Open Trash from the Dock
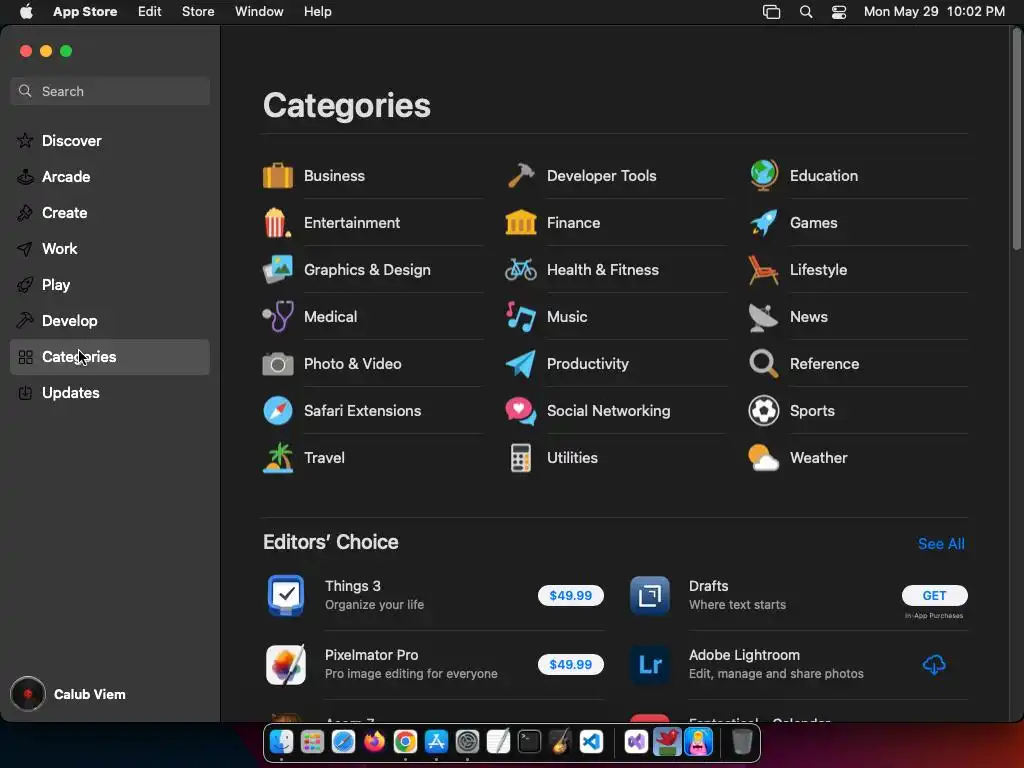 point(742,742)
